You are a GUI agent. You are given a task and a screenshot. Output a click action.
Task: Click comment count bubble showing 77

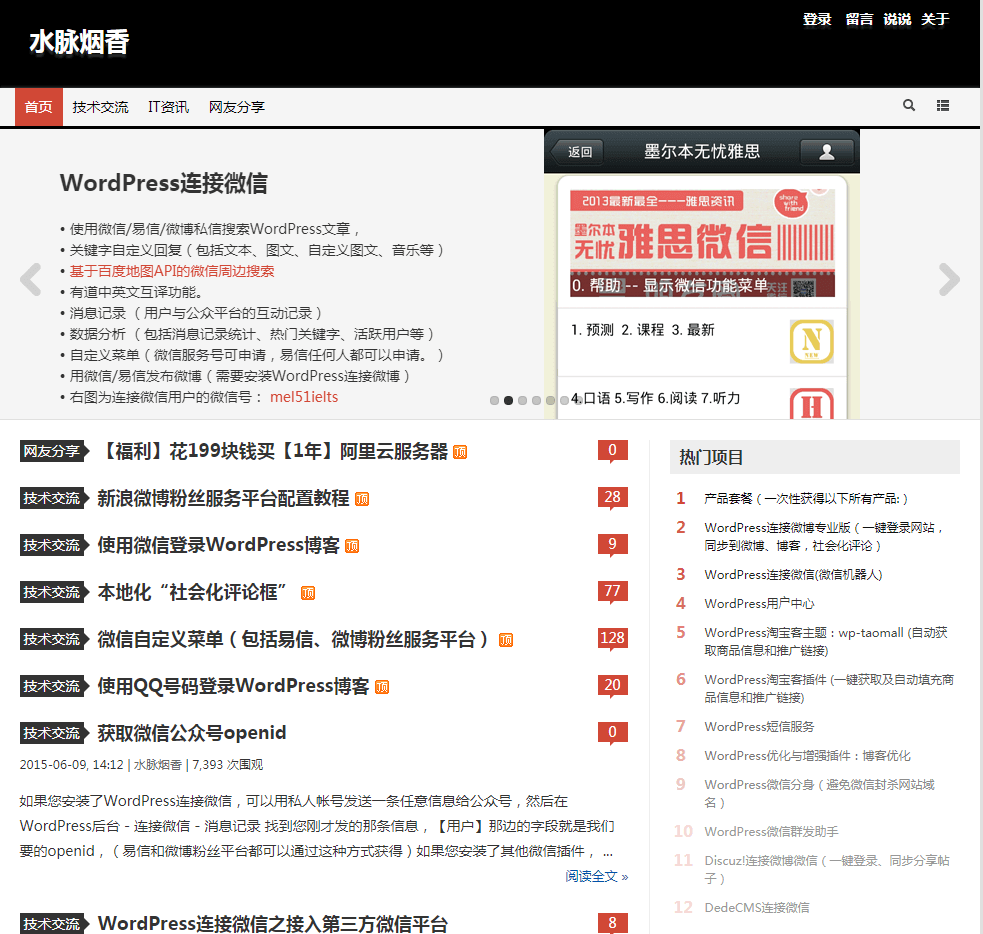[612, 592]
